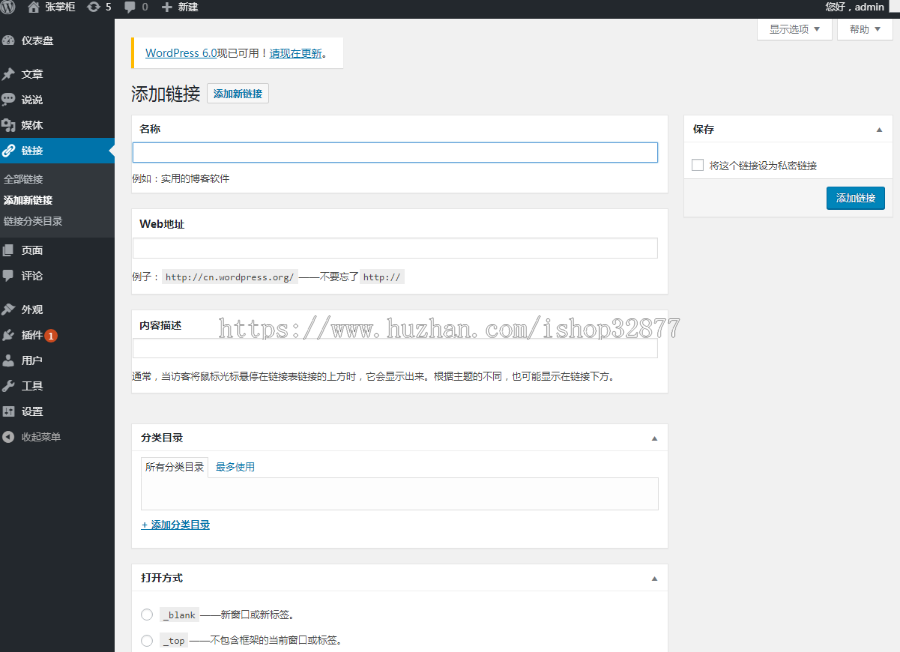The image size is (900, 652).
Task: Select the 链接 chain link icon
Action: [x=8, y=150]
